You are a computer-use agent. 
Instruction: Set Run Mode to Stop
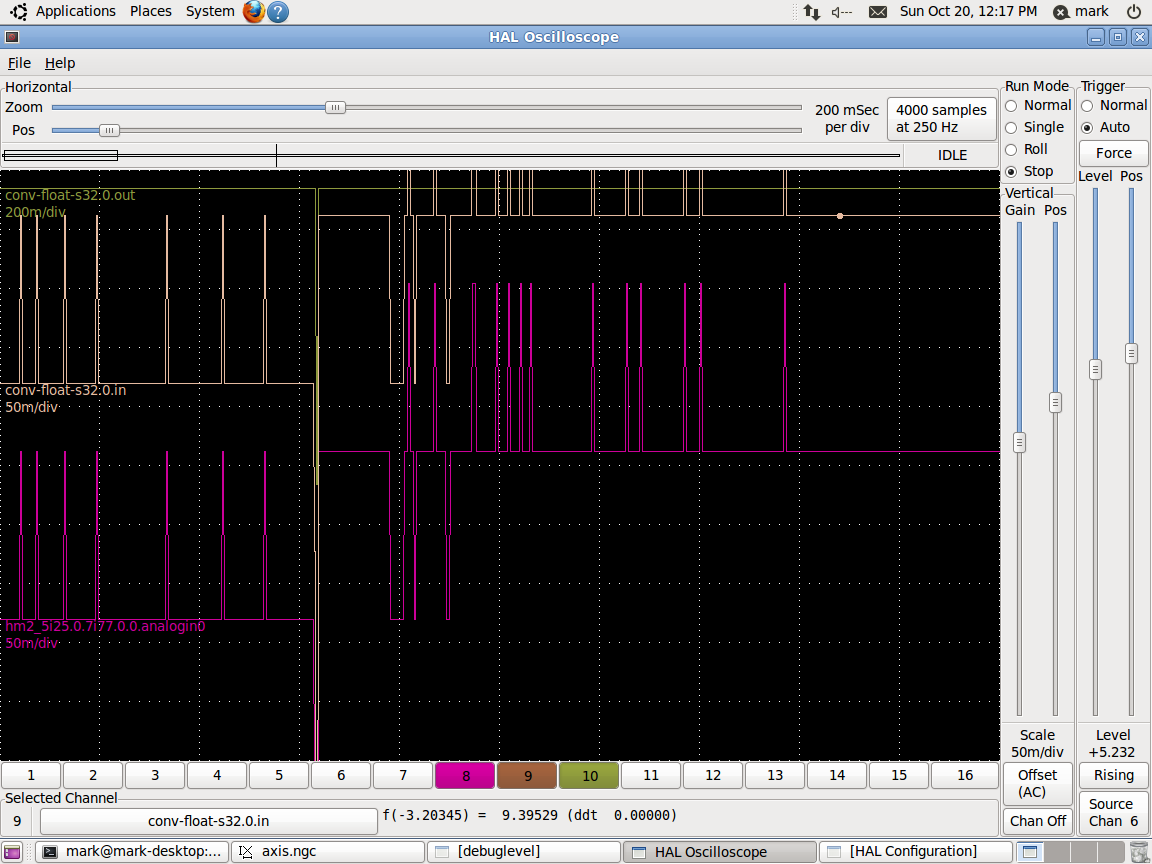click(1029, 172)
